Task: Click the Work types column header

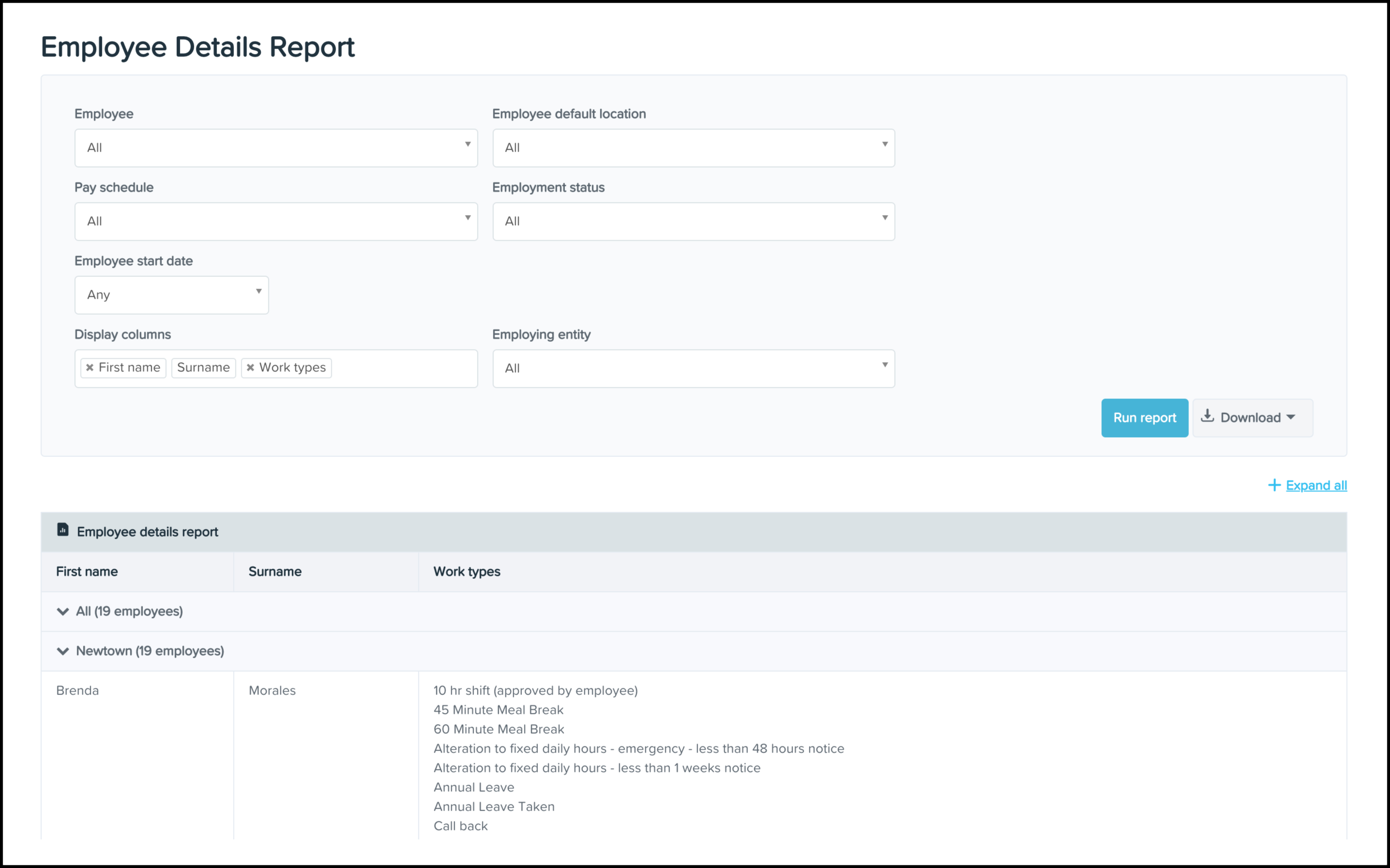Action: tap(466, 572)
